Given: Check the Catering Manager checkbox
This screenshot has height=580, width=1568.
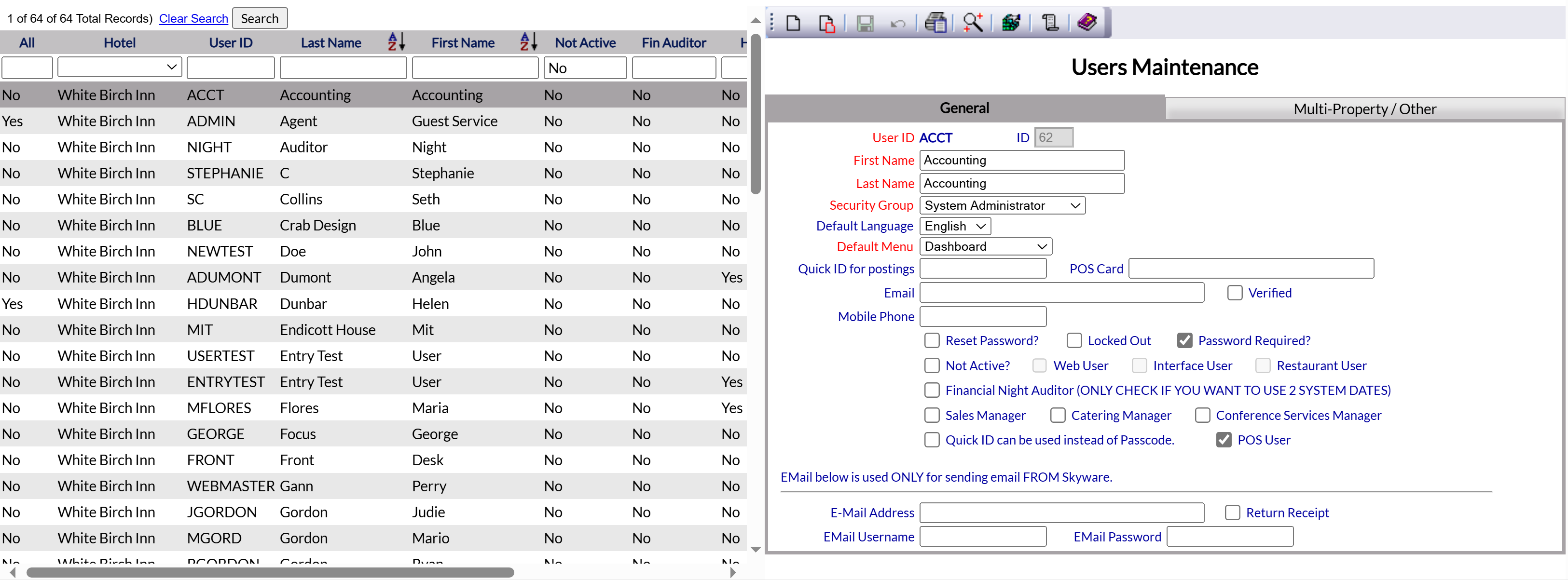Looking at the screenshot, I should click(1058, 415).
